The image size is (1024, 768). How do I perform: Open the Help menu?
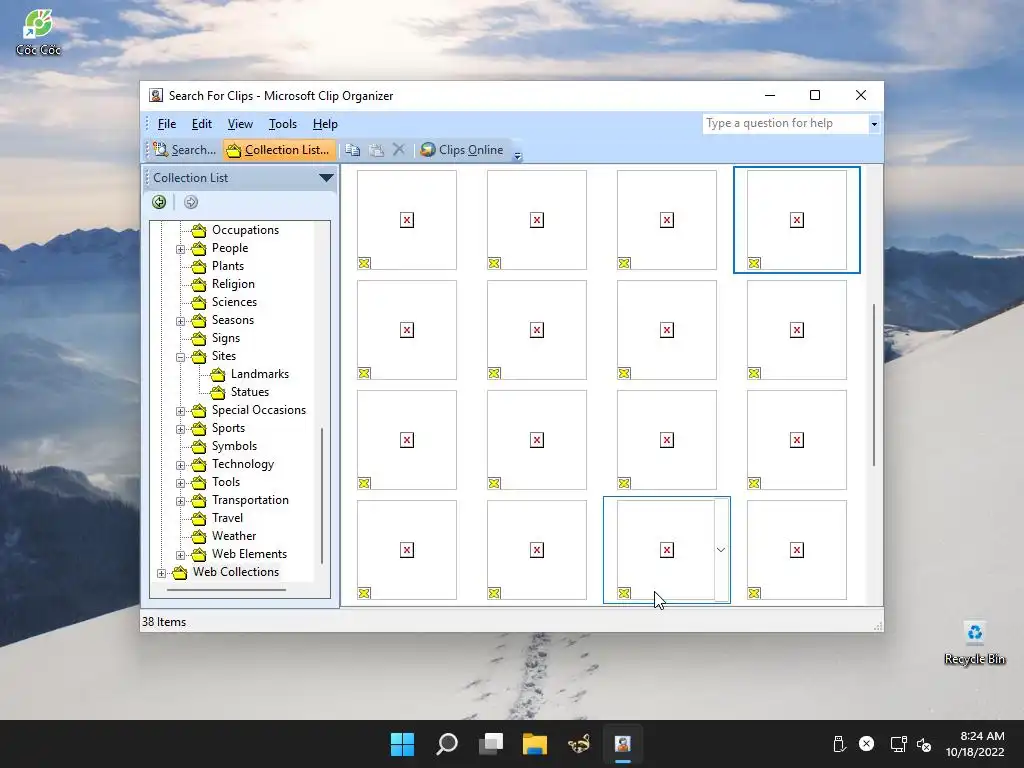(325, 124)
